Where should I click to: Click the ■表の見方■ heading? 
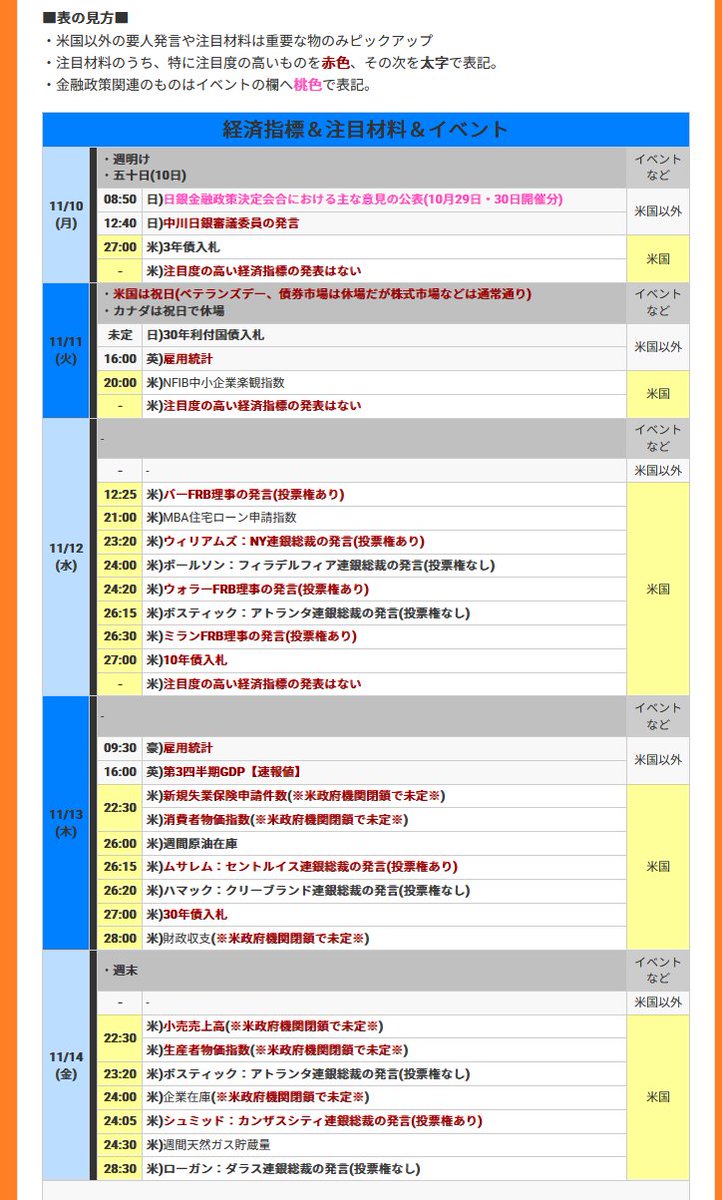[85, 19]
